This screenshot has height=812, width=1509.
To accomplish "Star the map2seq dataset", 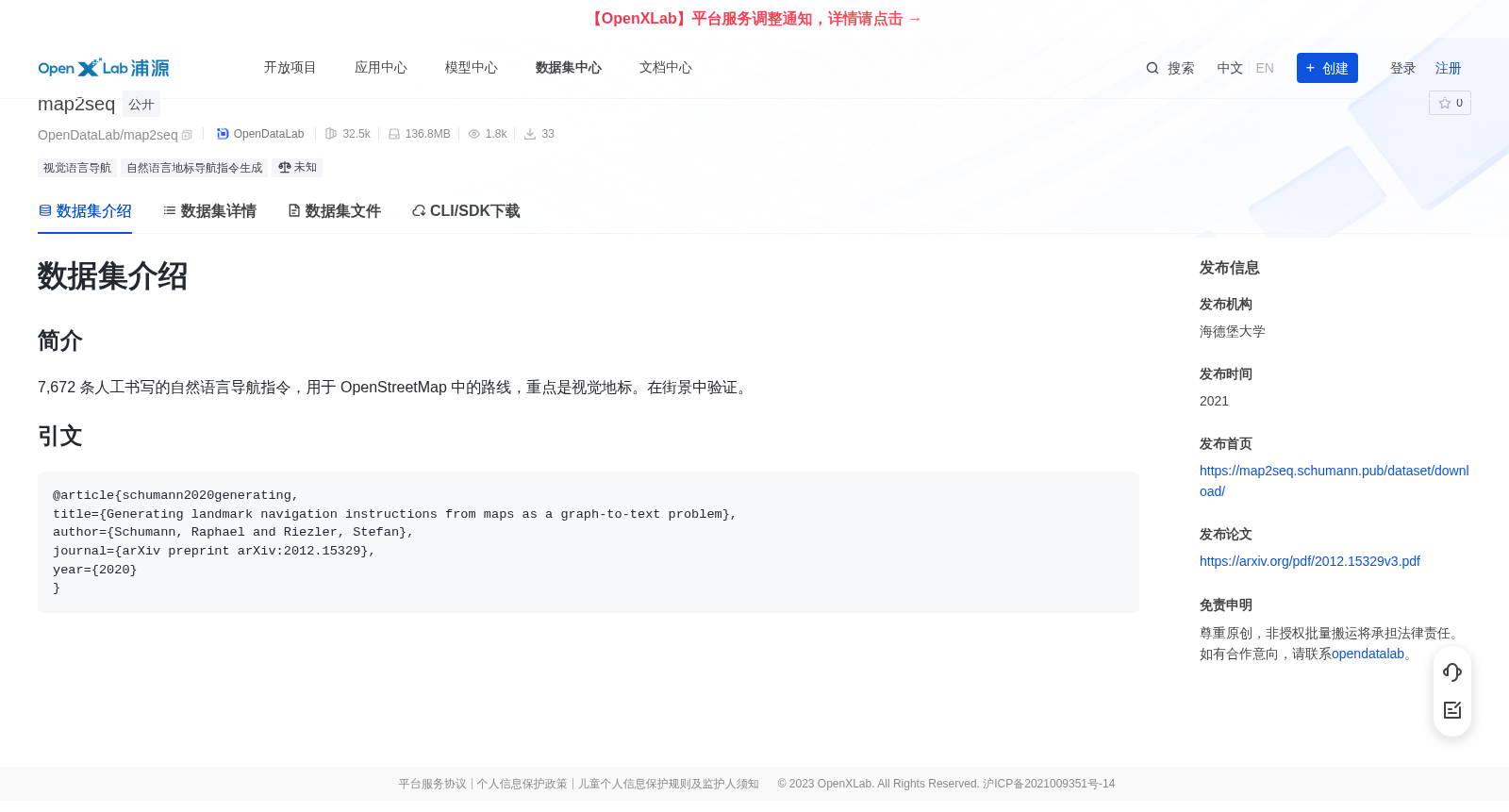I will click(x=1450, y=103).
